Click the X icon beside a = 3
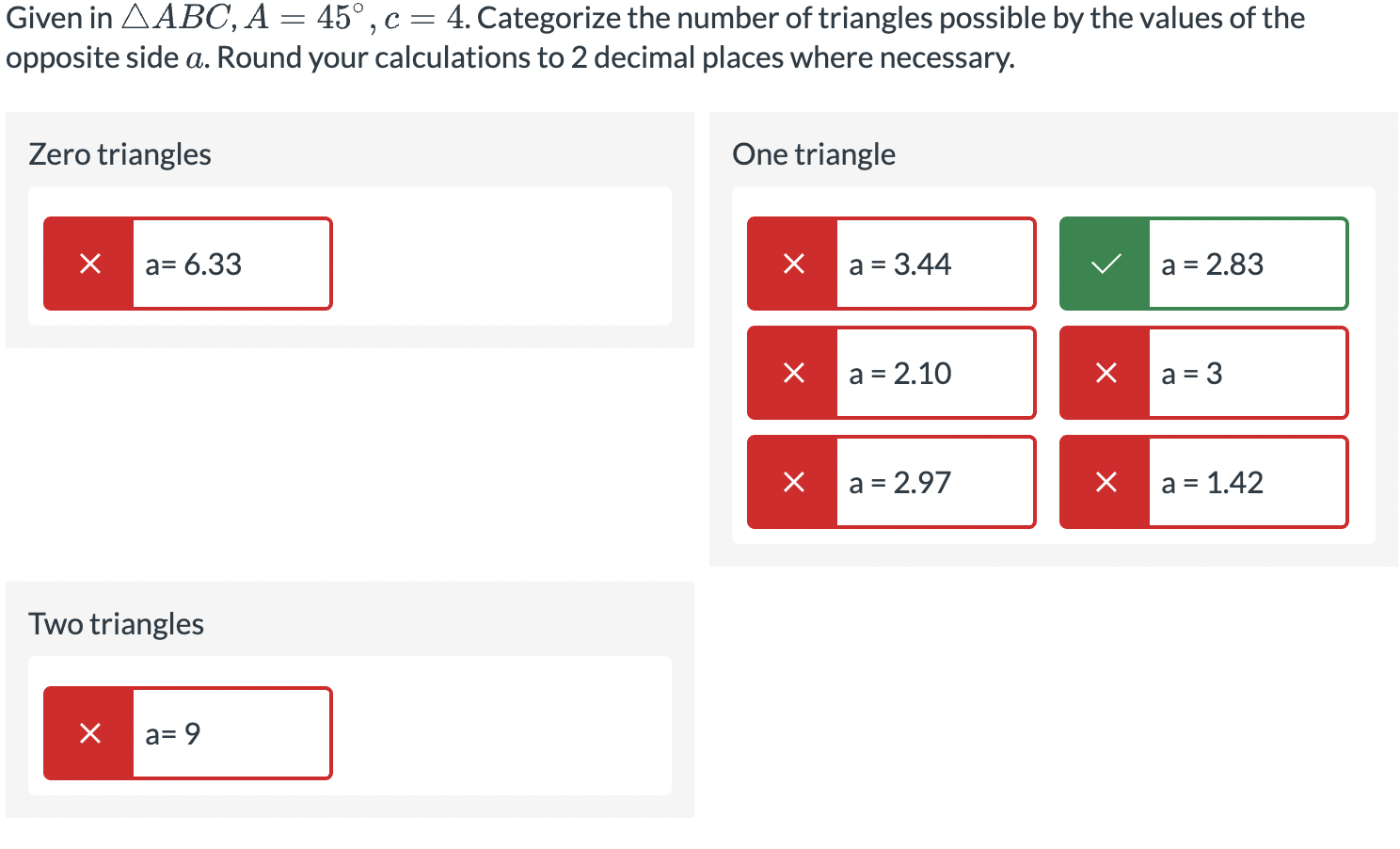 (1105, 373)
